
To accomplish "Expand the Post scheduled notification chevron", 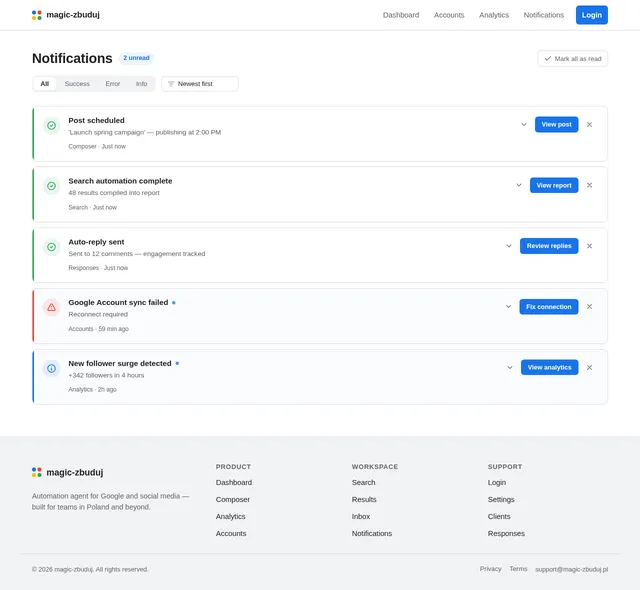I will (524, 124).
